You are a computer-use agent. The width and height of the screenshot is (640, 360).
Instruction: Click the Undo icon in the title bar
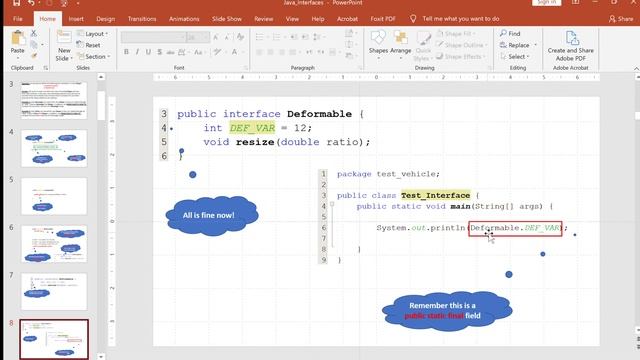(x=31, y=3)
